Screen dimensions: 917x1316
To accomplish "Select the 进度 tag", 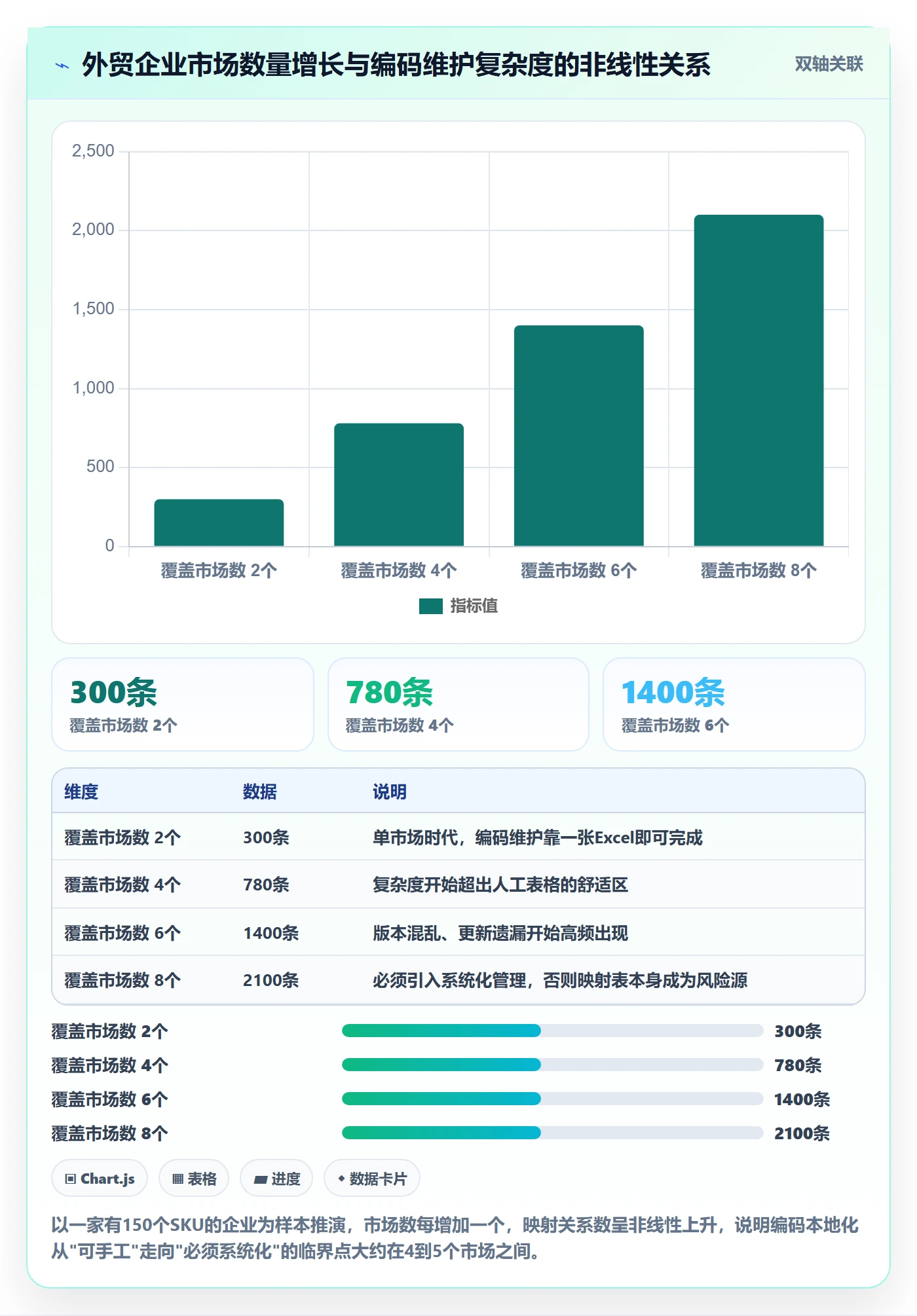I will coord(276,1179).
